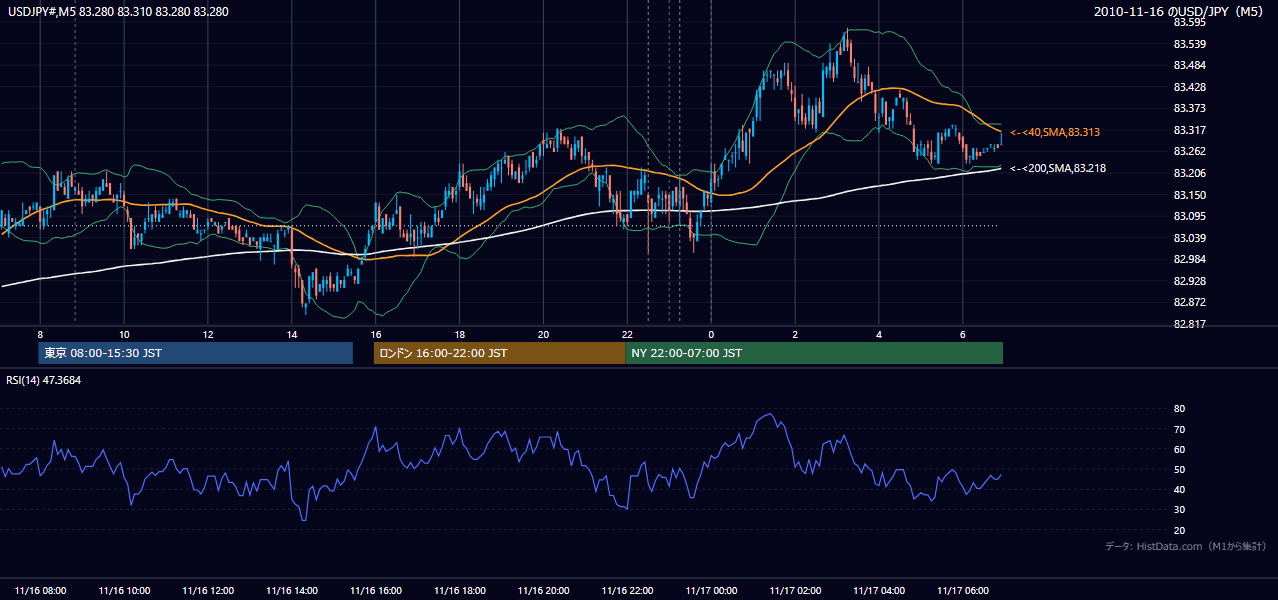The height and width of the screenshot is (600, 1278).
Task: Click the 40,SMA,83.313 orange label
Action: coord(1054,132)
